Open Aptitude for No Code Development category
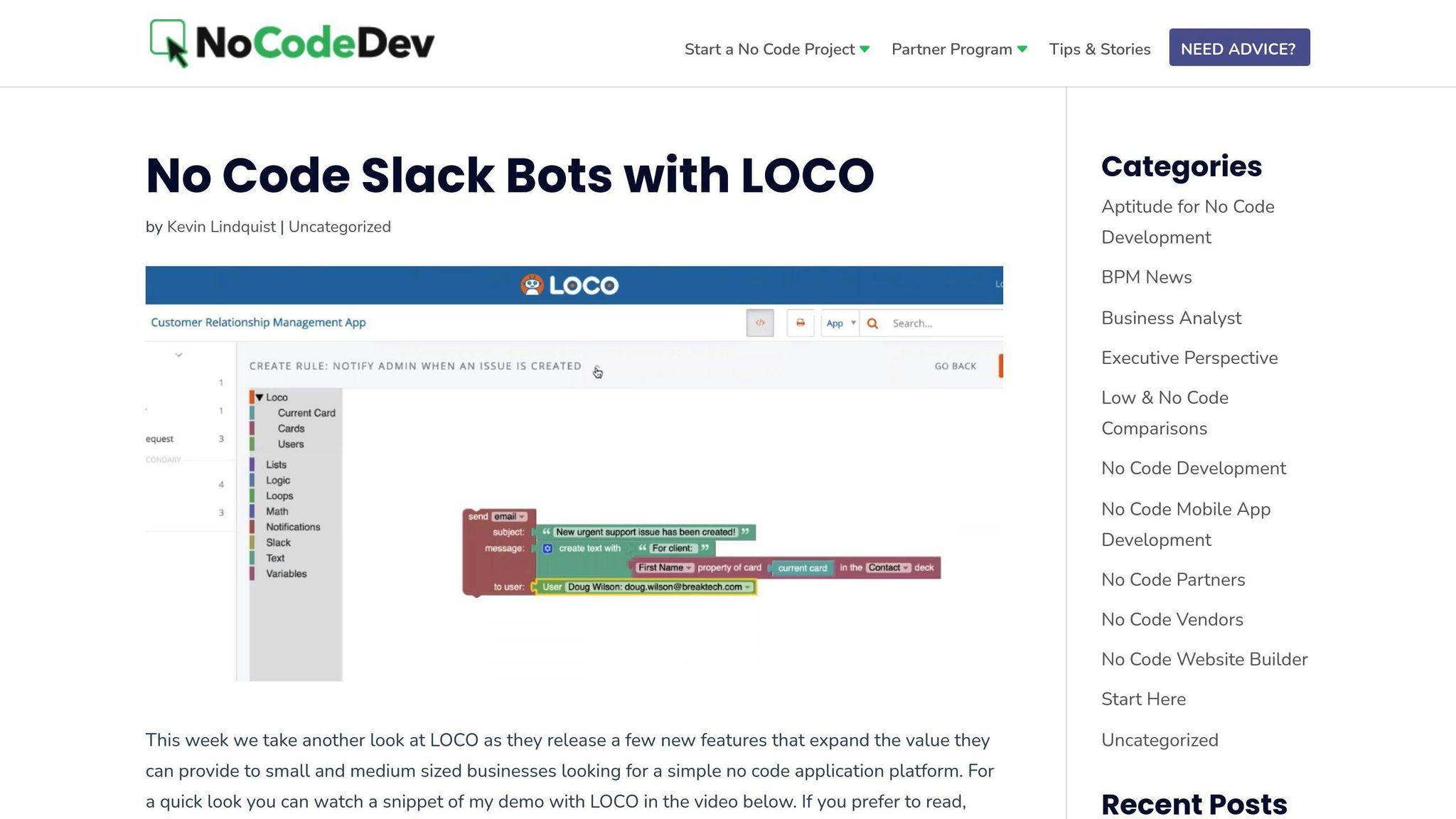Screen dimensions: 1456x819 click(1188, 222)
